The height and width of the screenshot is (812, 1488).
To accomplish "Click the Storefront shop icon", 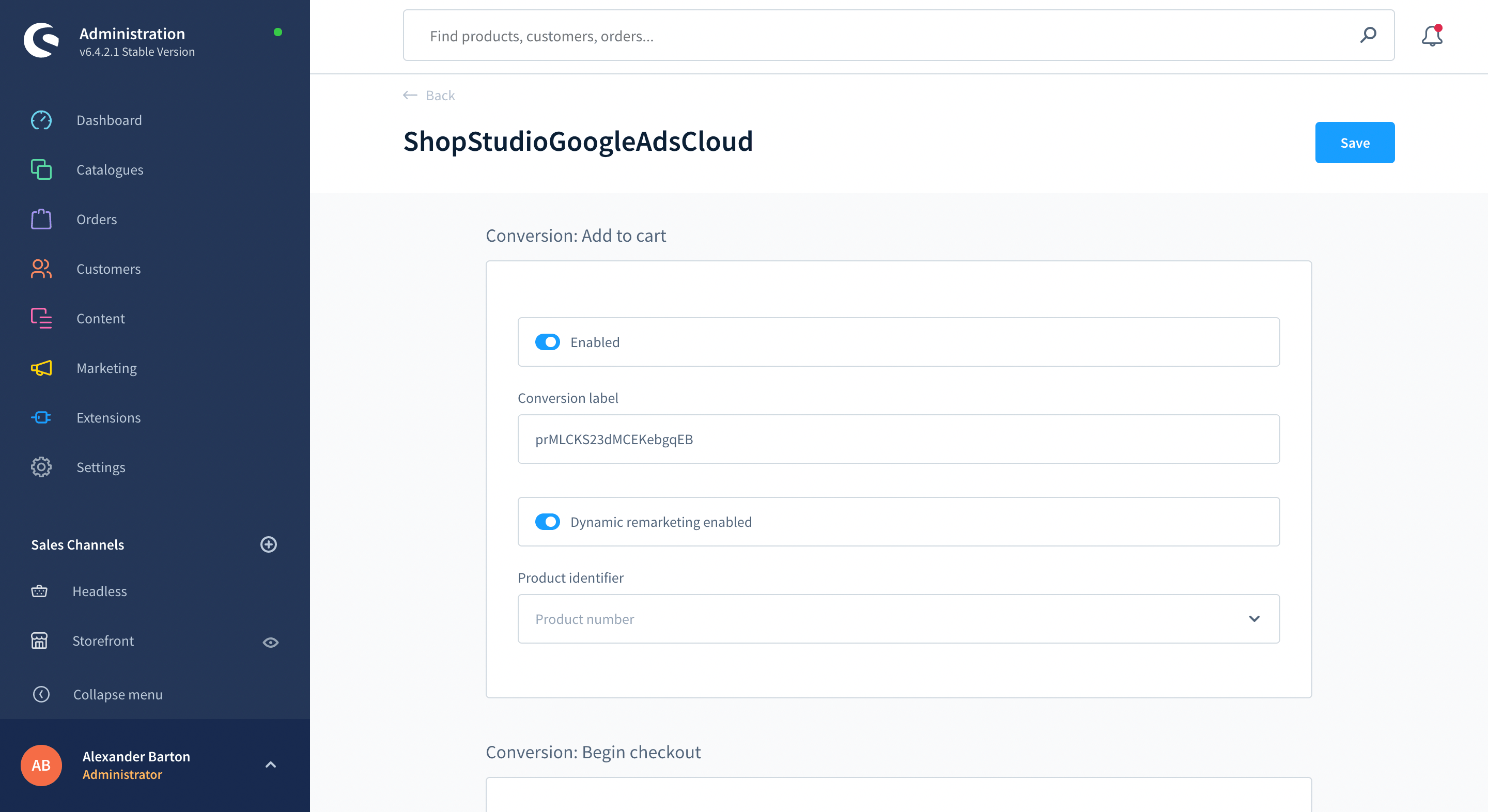I will (39, 641).
